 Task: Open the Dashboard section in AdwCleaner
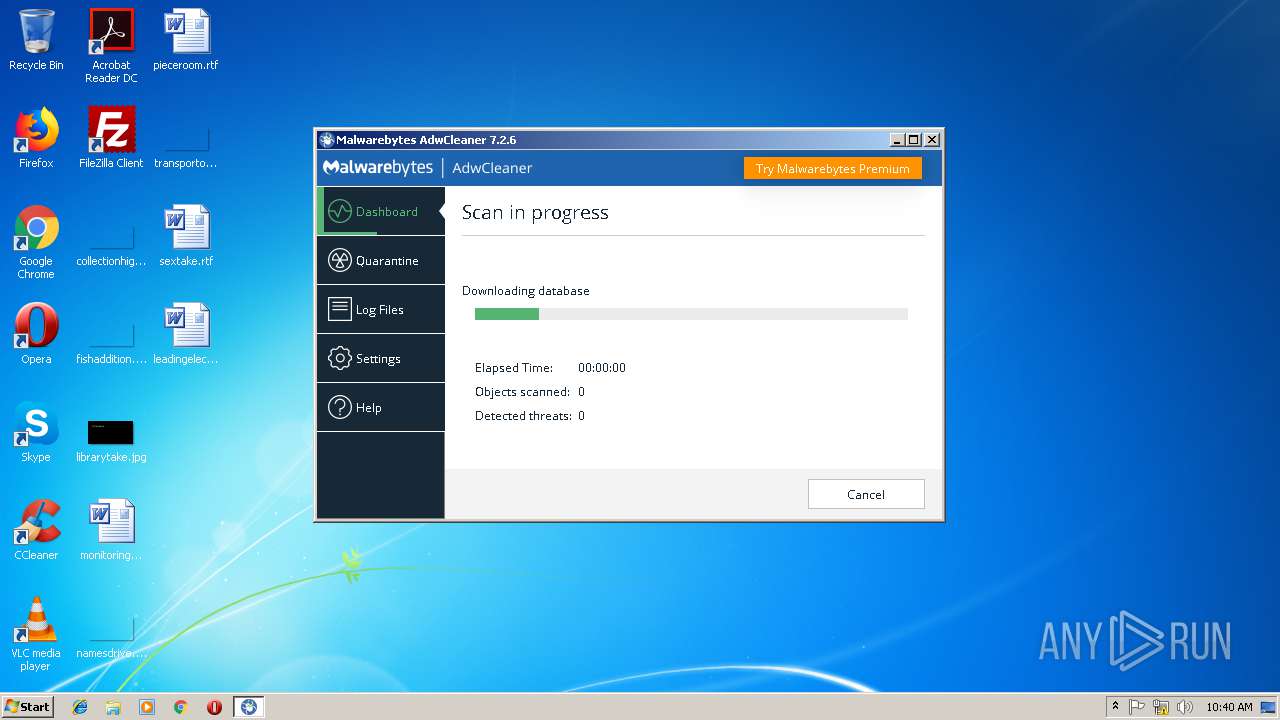coord(381,211)
